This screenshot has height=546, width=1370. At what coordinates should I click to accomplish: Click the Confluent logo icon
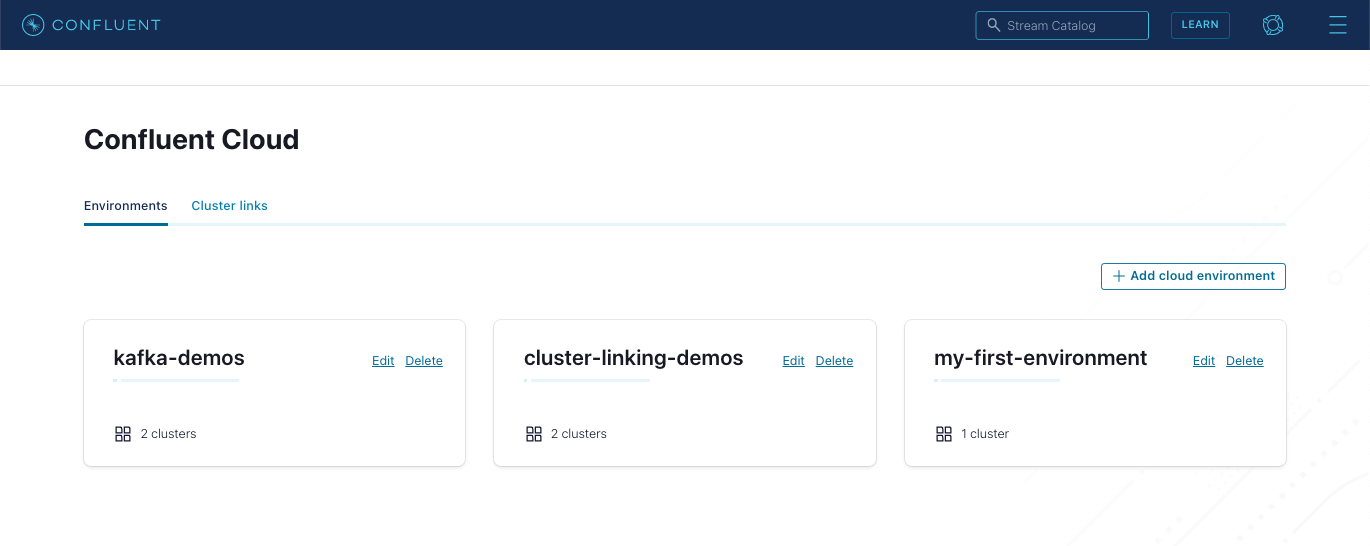pyautogui.click(x=33, y=25)
